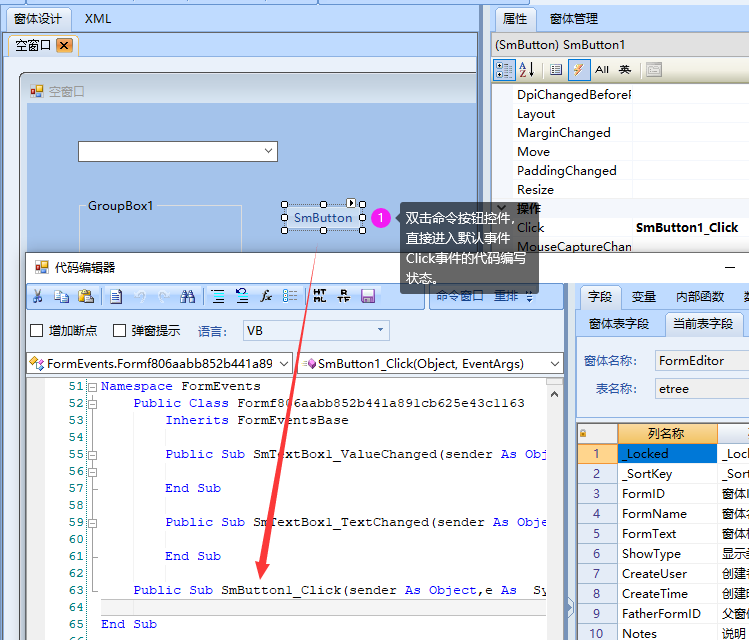The height and width of the screenshot is (640, 749).
Task: Select the FormName field row
Action: (x=663, y=513)
